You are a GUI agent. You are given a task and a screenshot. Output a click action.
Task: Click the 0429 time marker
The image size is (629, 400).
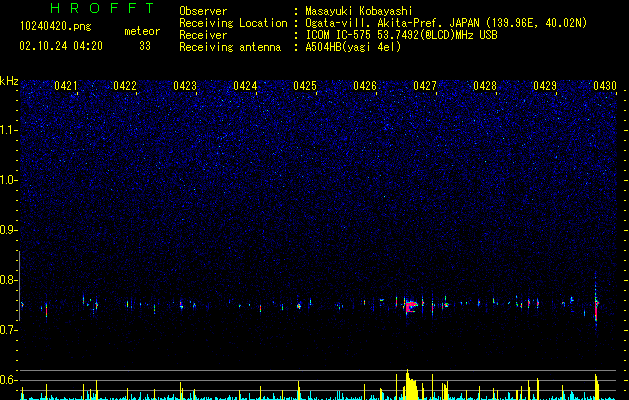545,86
